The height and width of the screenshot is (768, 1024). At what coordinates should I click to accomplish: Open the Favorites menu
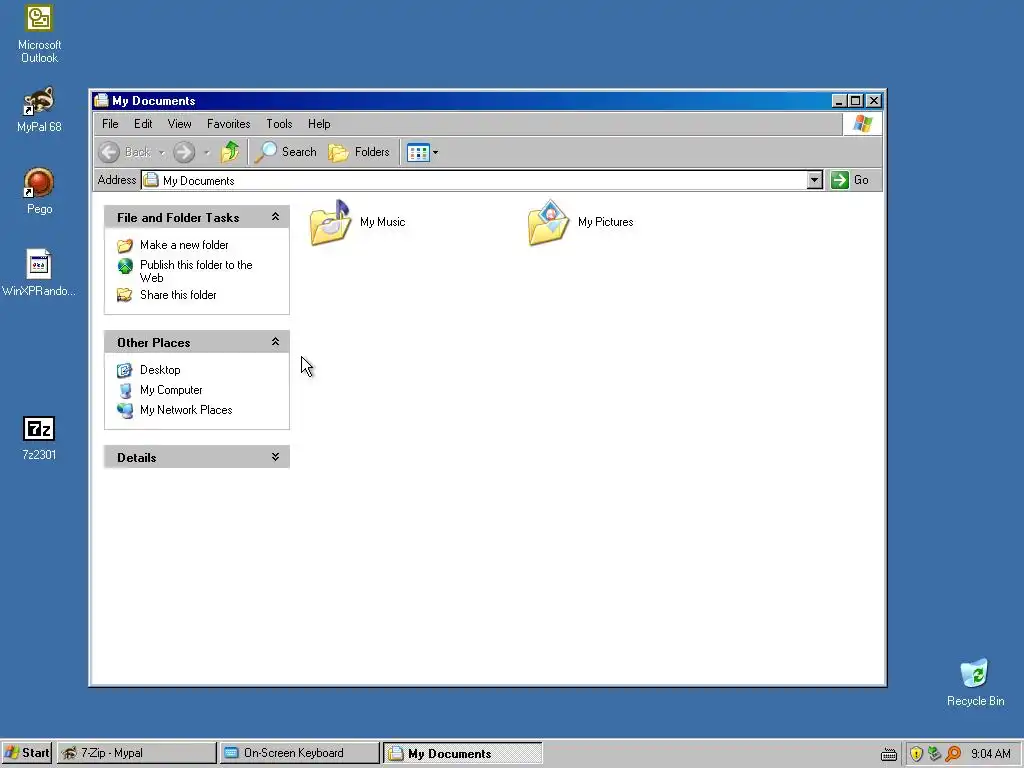click(229, 124)
